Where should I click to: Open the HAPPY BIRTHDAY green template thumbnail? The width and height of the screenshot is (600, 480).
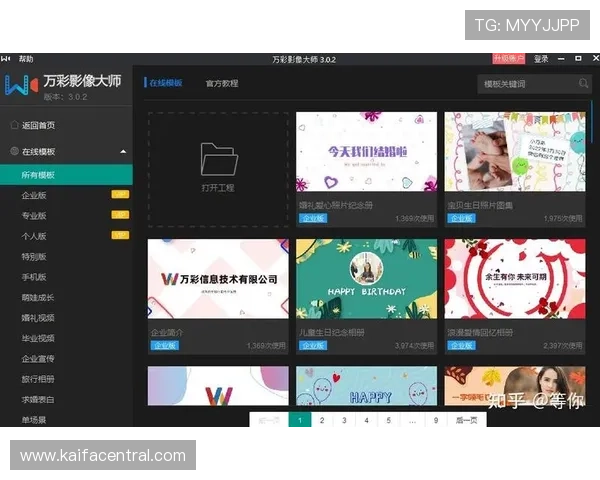(x=366, y=279)
